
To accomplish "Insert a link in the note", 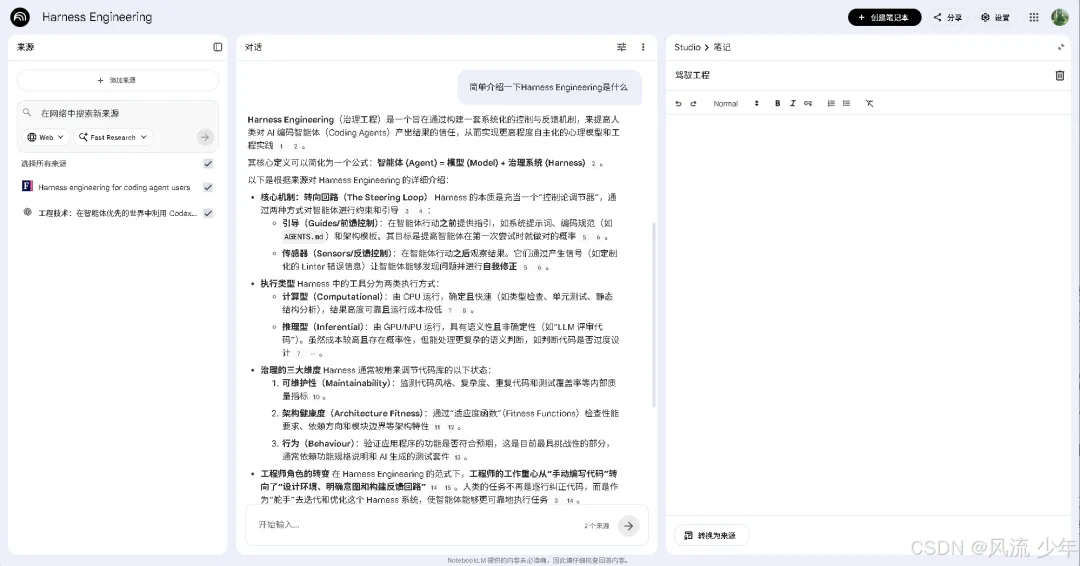I will (x=808, y=103).
